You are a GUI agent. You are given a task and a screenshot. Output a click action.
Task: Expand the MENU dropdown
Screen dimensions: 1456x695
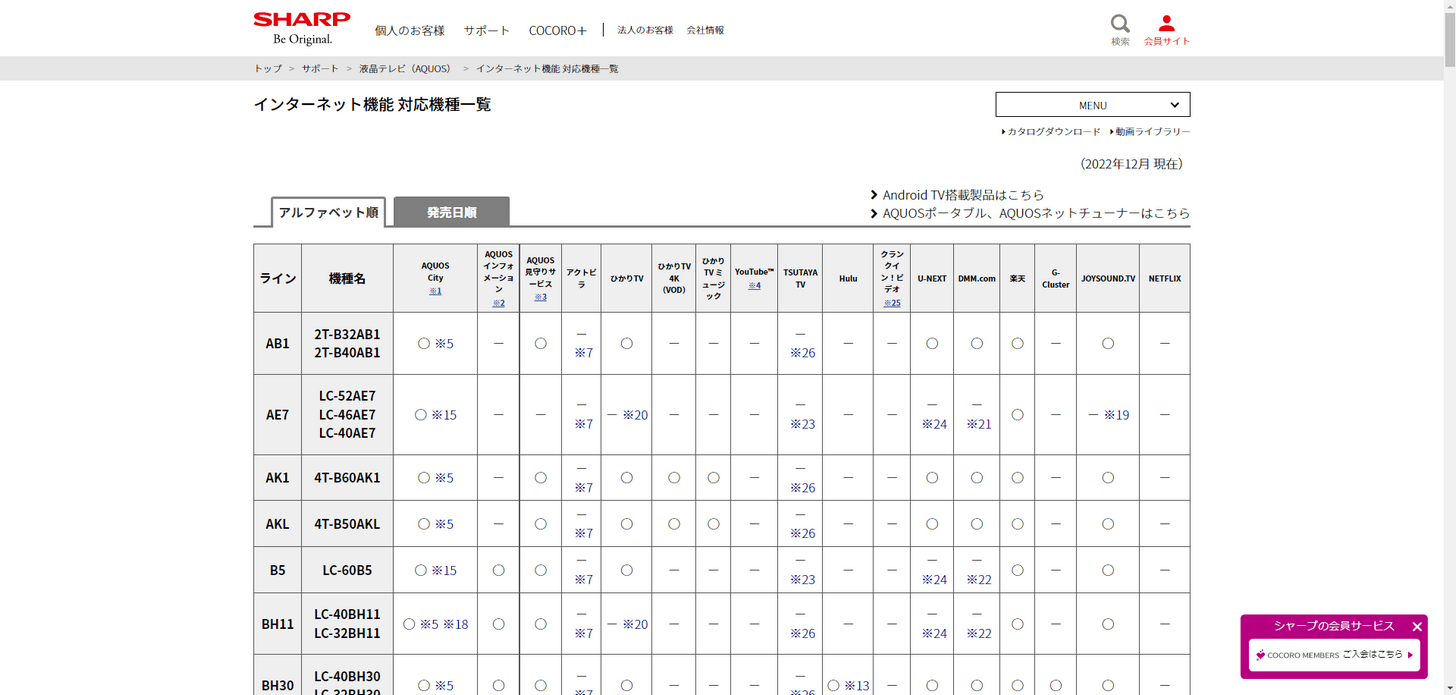(x=1093, y=105)
